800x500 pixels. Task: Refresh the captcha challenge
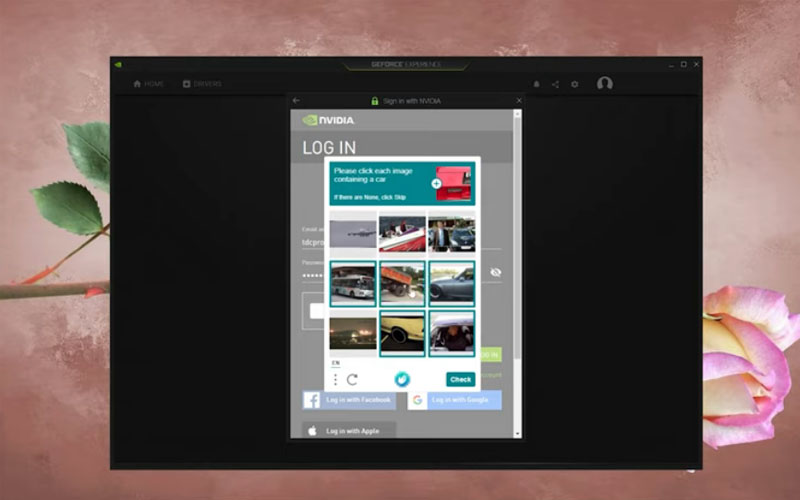[352, 380]
